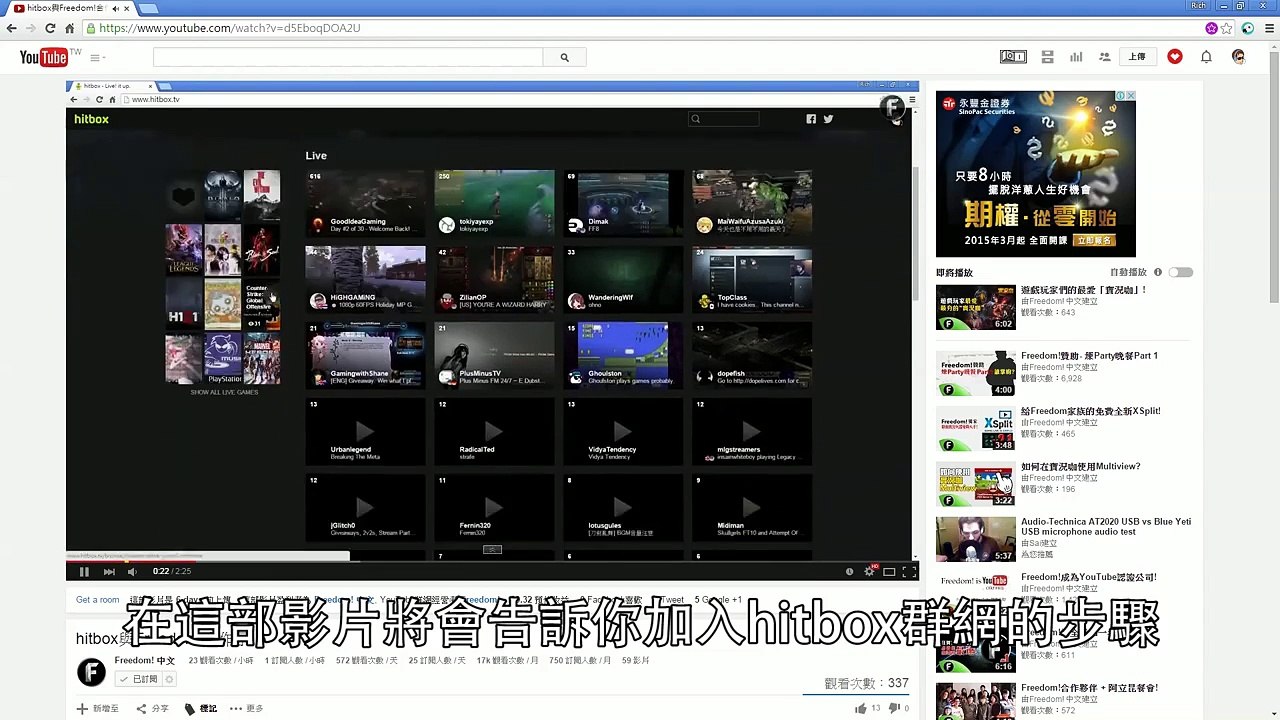Click the purple extension icon
The height and width of the screenshot is (720, 1280).
pos(1211,28)
